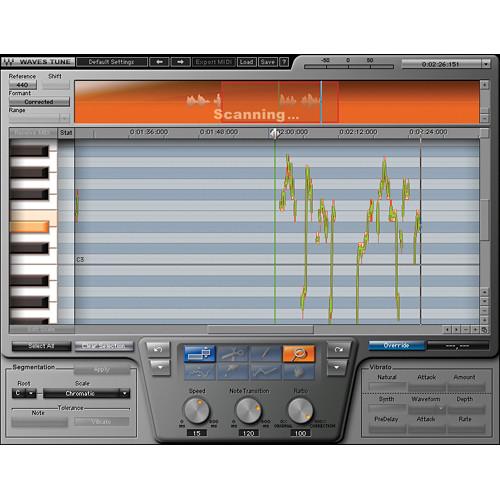This screenshot has width=500, height=500.
Task: Click the Export MIDI button
Action: pyautogui.click(x=213, y=62)
